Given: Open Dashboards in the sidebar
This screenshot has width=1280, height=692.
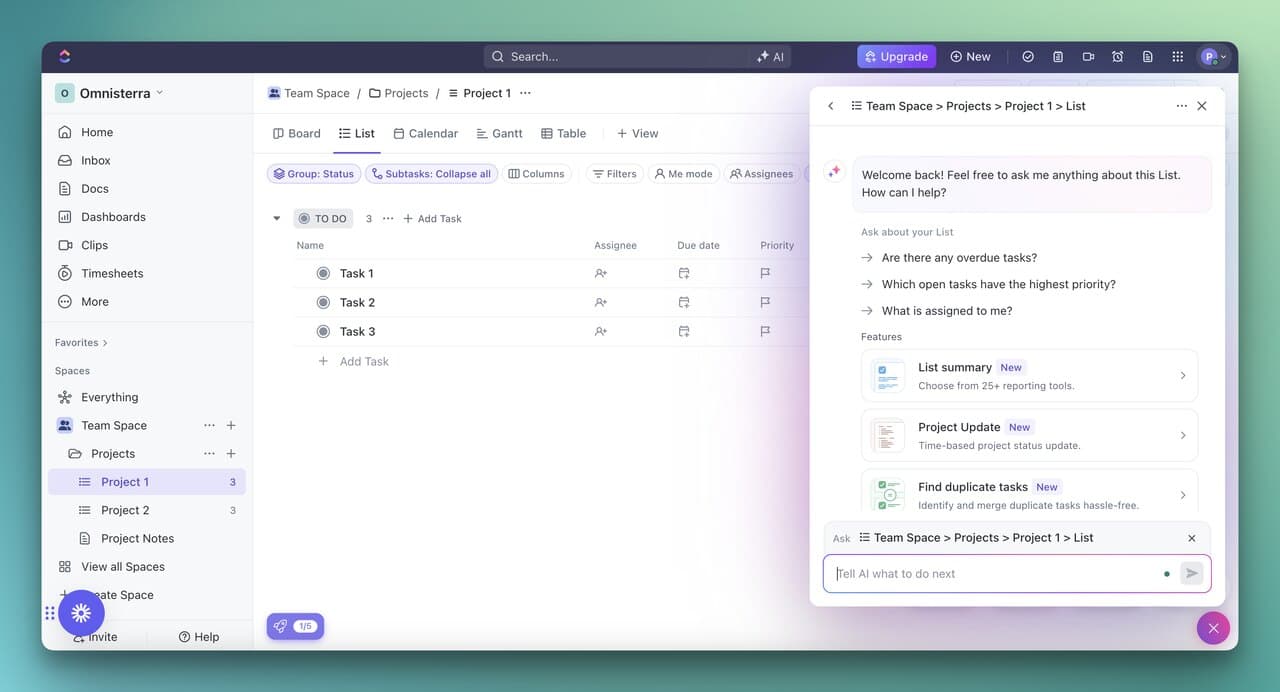Looking at the screenshot, I should (147, 217).
